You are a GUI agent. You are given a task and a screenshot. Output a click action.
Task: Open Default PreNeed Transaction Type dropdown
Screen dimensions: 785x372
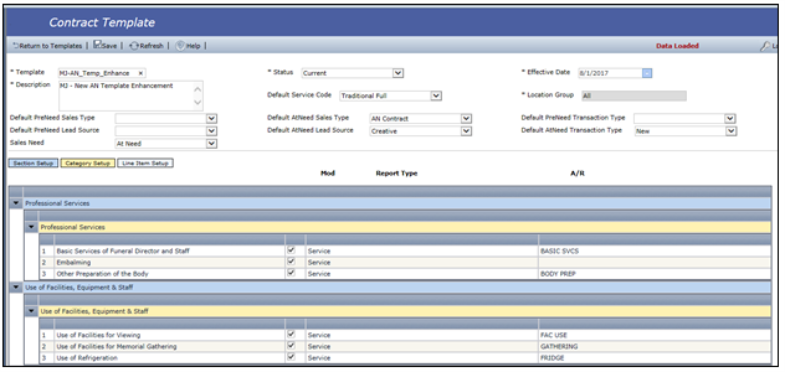pos(730,119)
